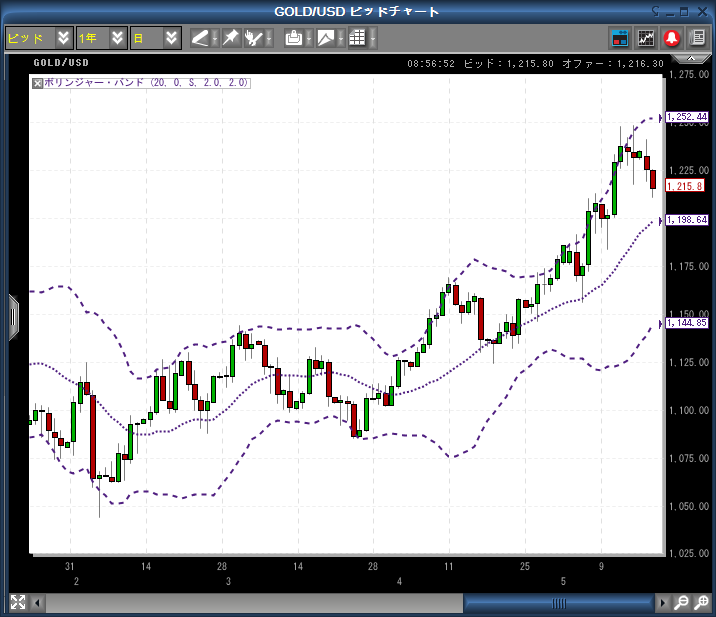This screenshot has width=716, height=617.
Task: Select the trend line drawing tool
Action: pos(200,38)
